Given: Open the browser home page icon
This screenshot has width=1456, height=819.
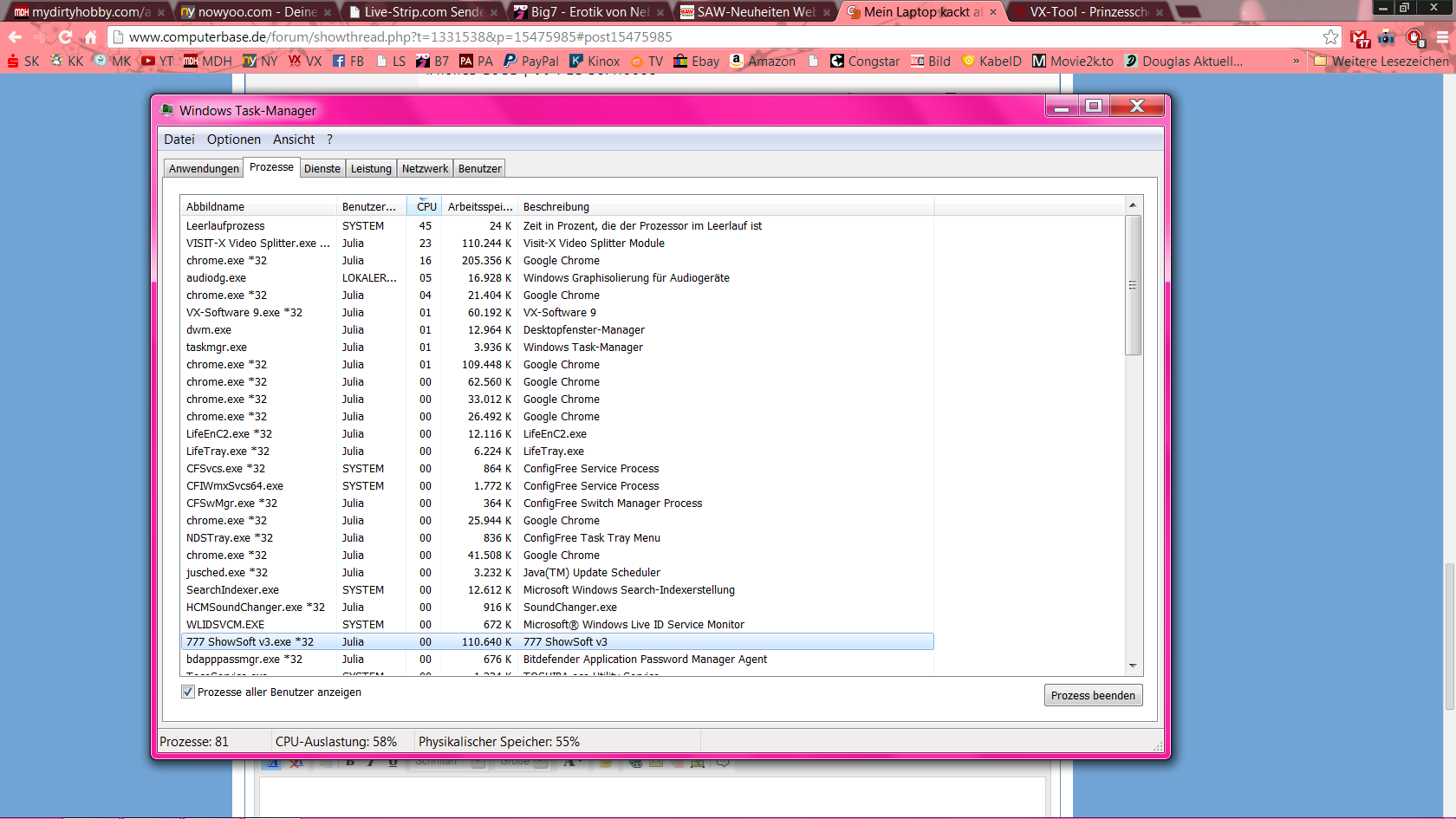Looking at the screenshot, I should [90, 37].
